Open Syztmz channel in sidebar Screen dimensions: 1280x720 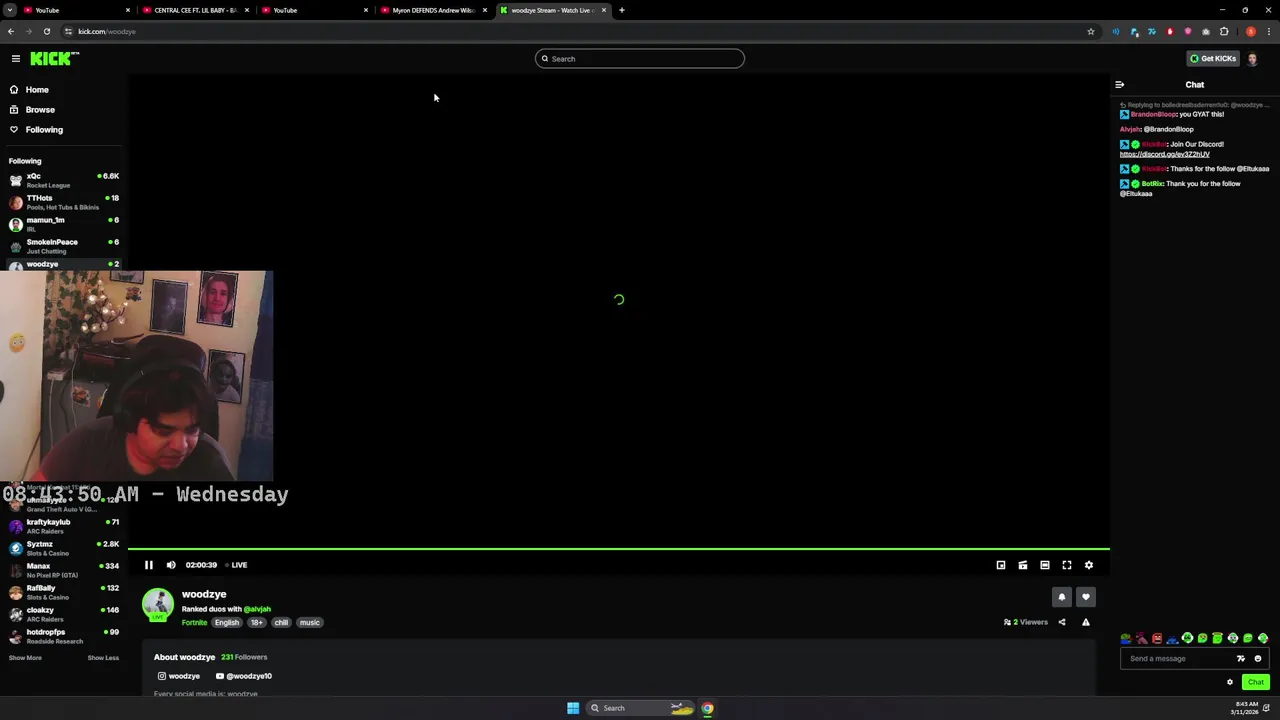pos(64,548)
